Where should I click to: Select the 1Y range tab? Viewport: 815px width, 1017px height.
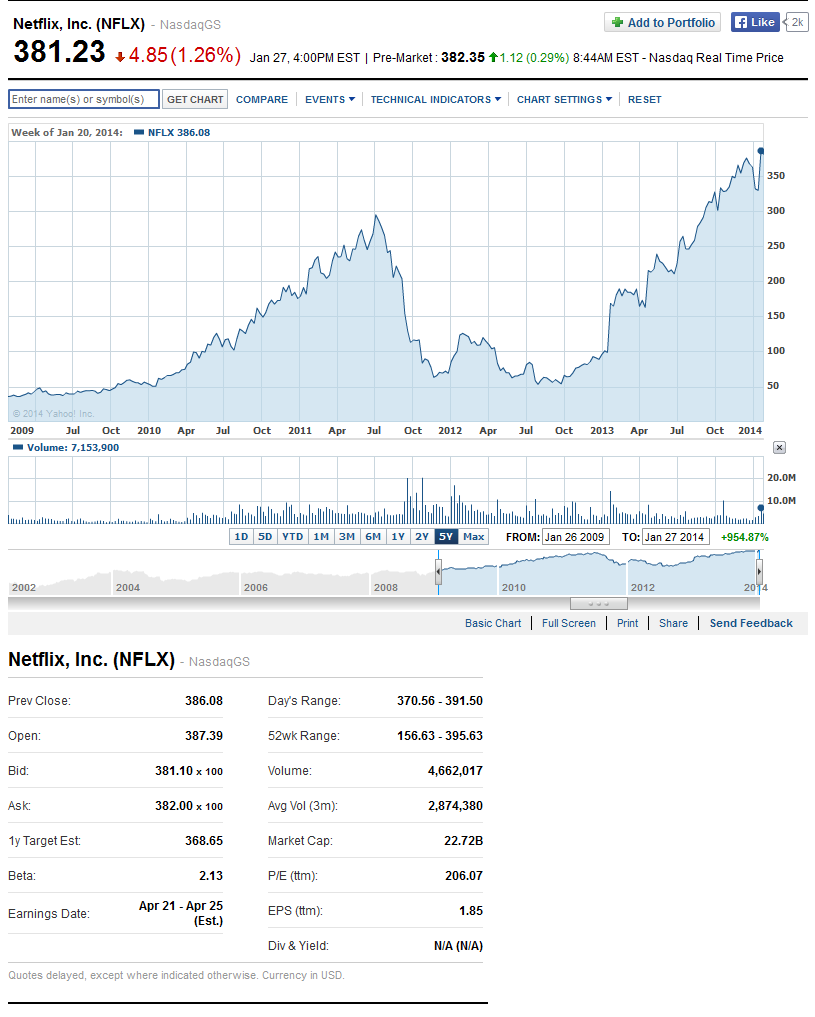[398, 536]
